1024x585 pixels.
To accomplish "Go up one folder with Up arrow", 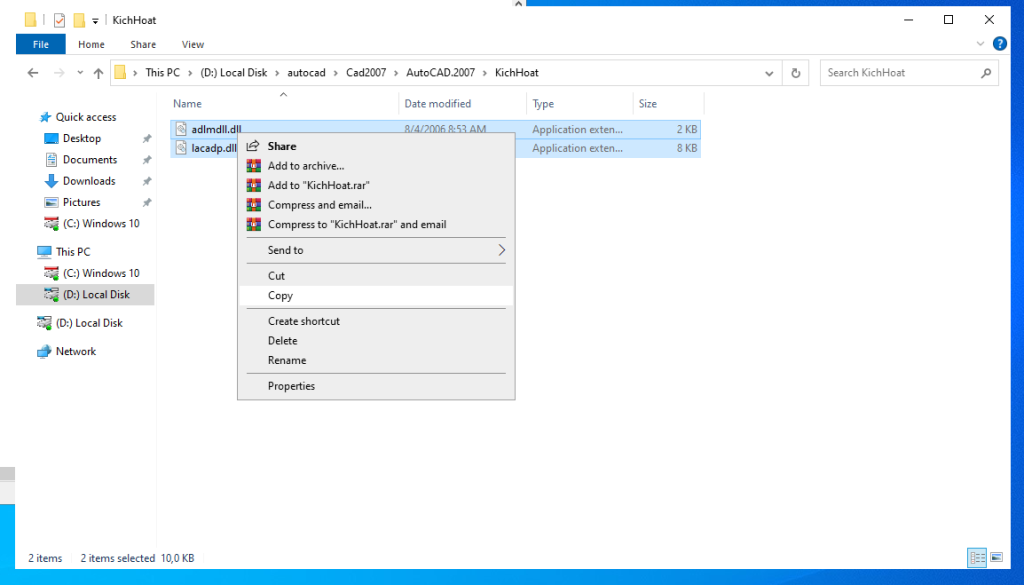I will 98,73.
